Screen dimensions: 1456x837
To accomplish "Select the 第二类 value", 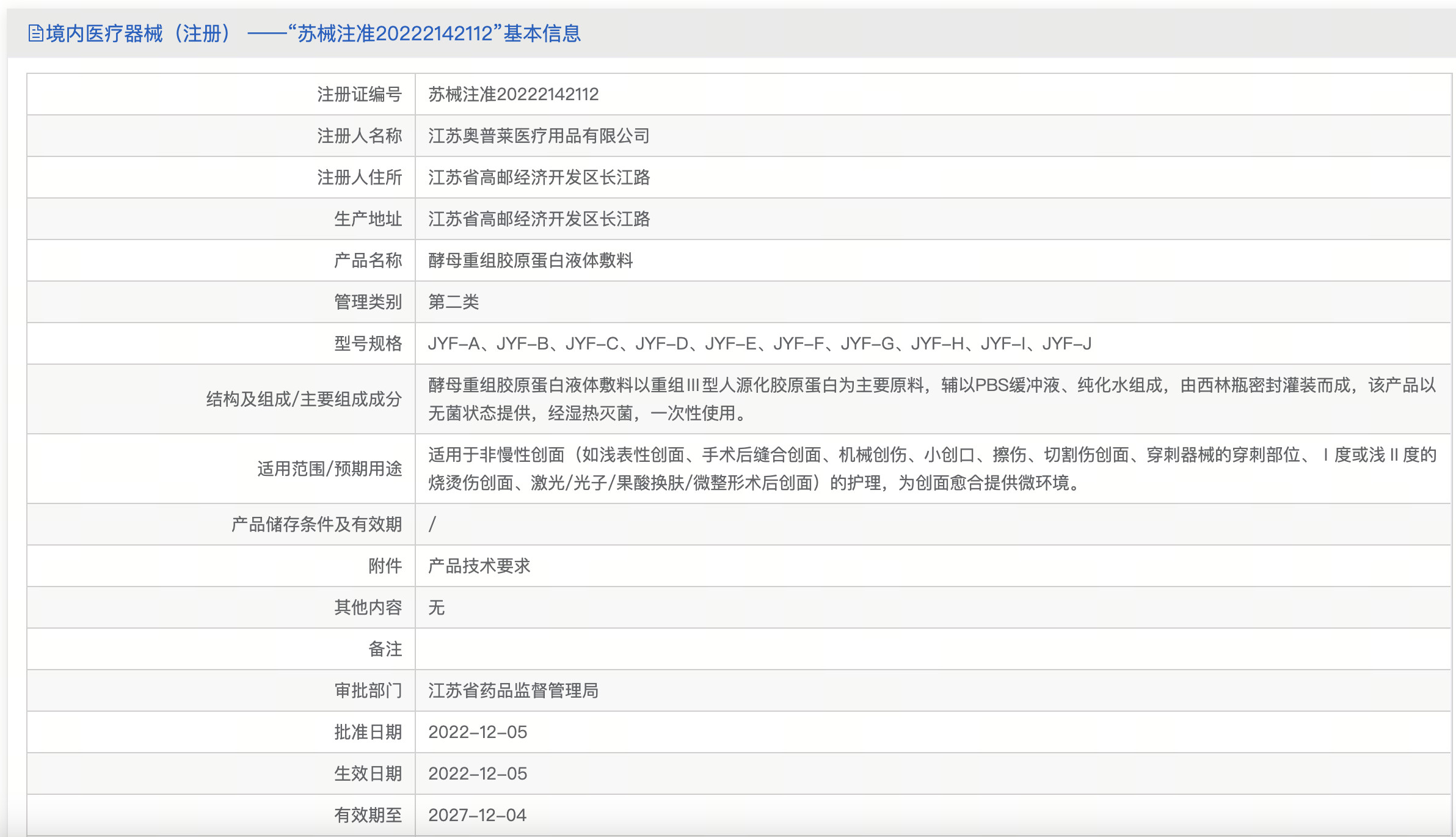I will click(453, 302).
